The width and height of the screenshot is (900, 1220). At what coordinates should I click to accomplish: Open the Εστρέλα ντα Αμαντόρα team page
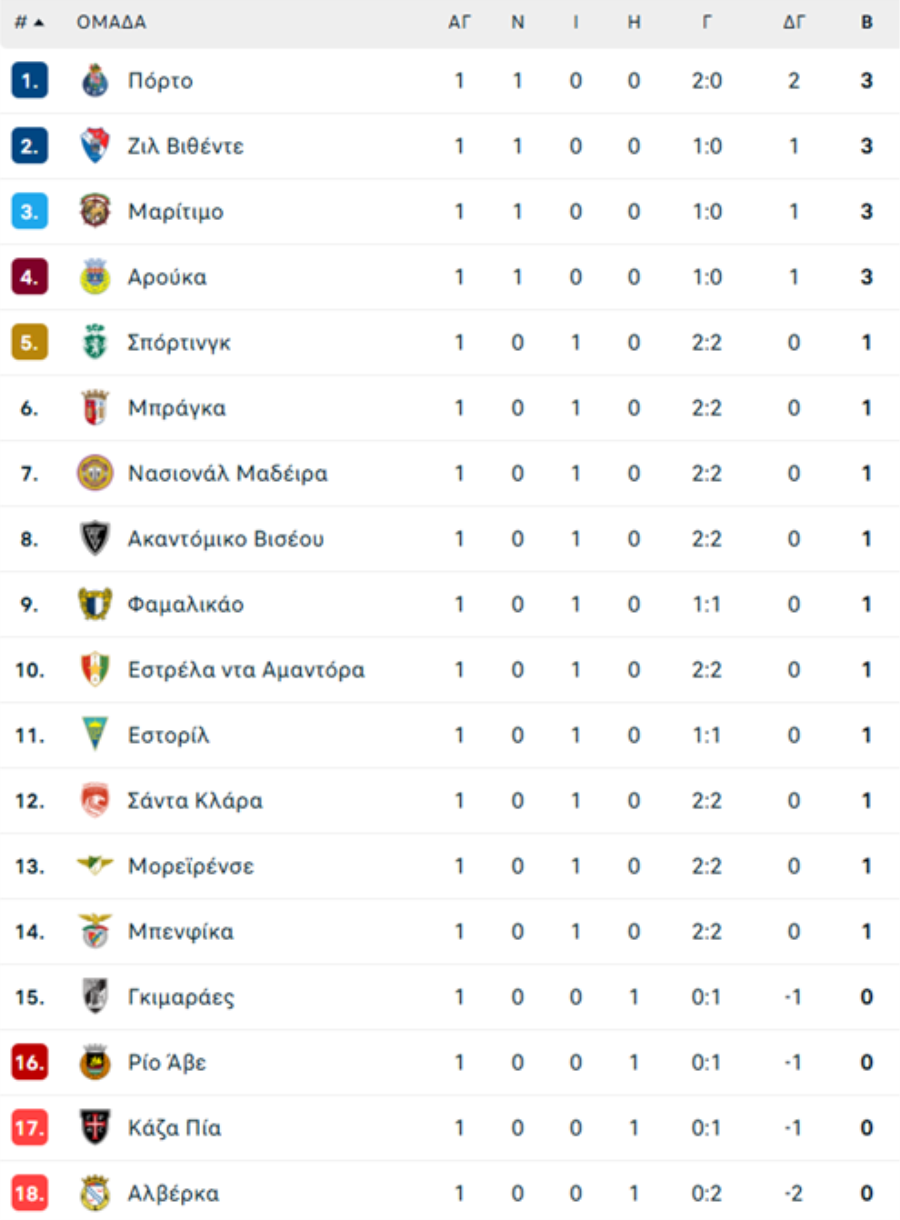tap(246, 669)
